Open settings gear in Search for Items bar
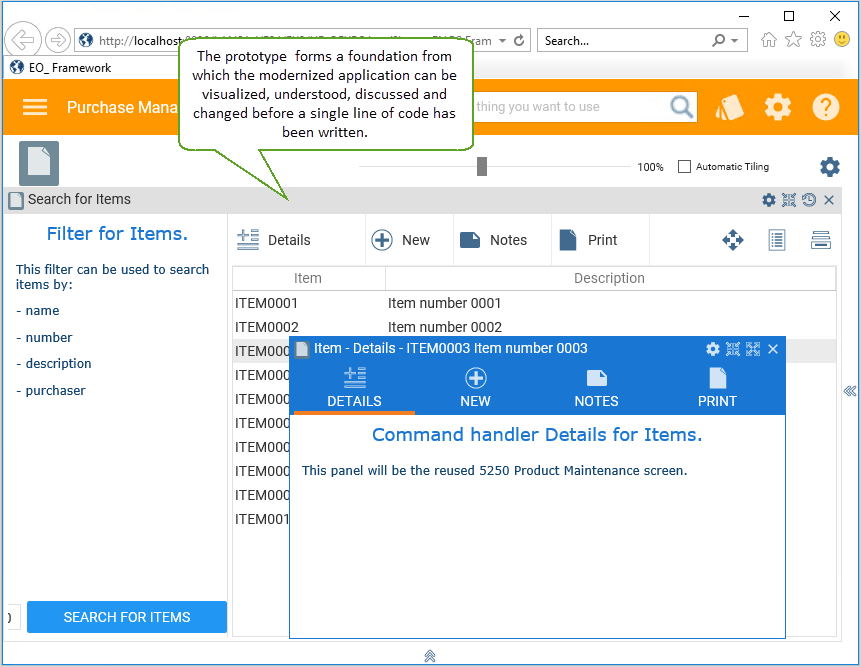 pos(769,200)
